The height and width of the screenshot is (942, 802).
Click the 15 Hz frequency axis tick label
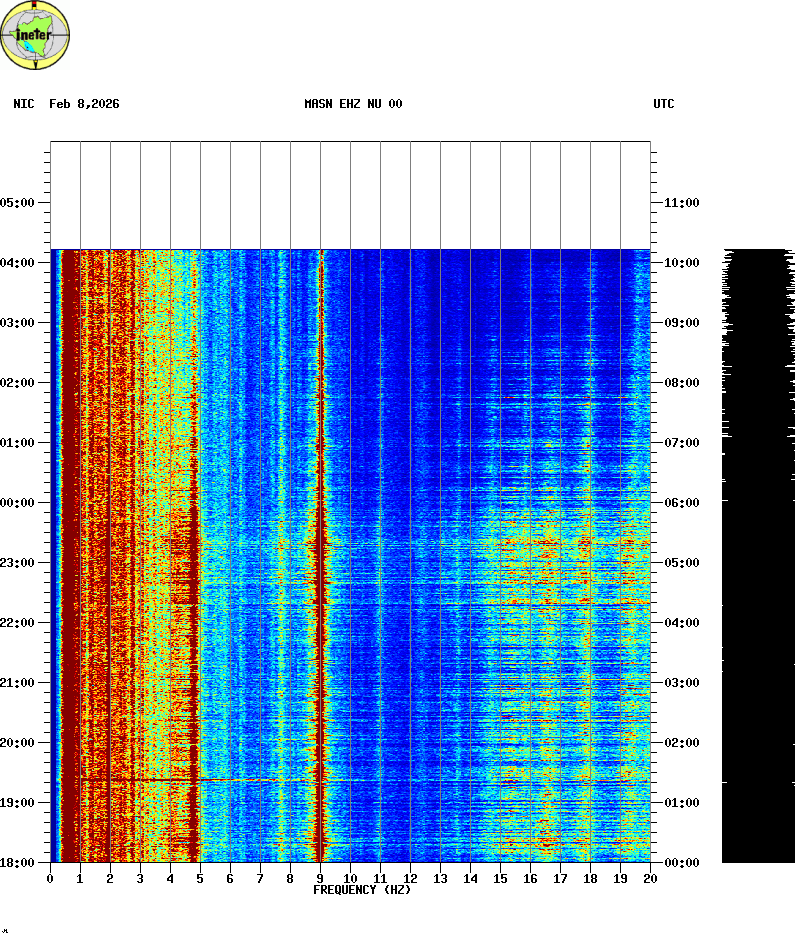(x=500, y=878)
